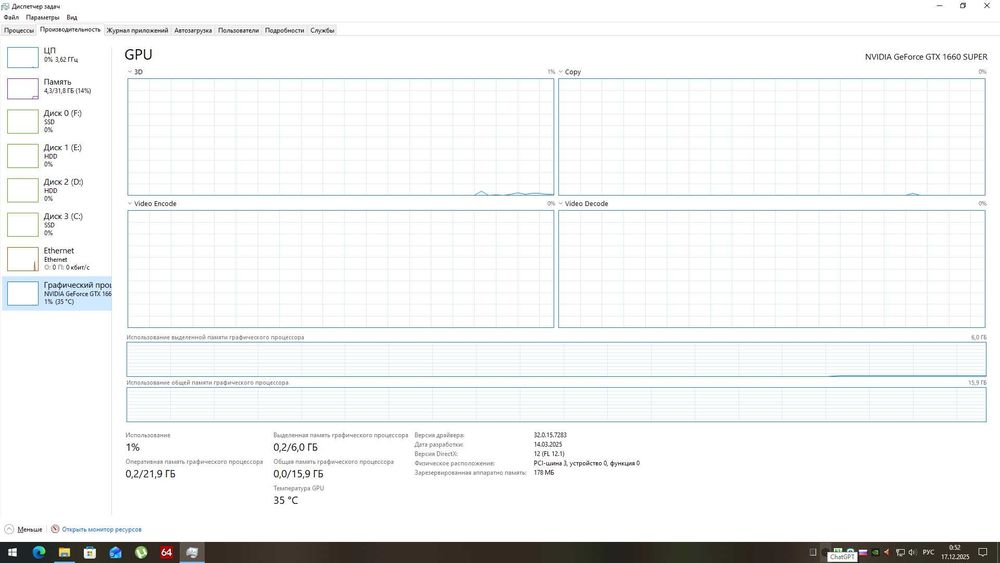Open the Процессы tab
Viewport: 1000px width, 563px height.
pyautogui.click(x=18, y=30)
